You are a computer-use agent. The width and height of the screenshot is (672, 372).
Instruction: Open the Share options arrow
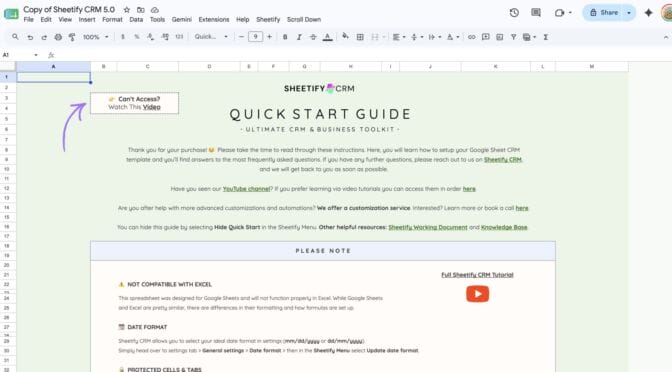[629, 13]
